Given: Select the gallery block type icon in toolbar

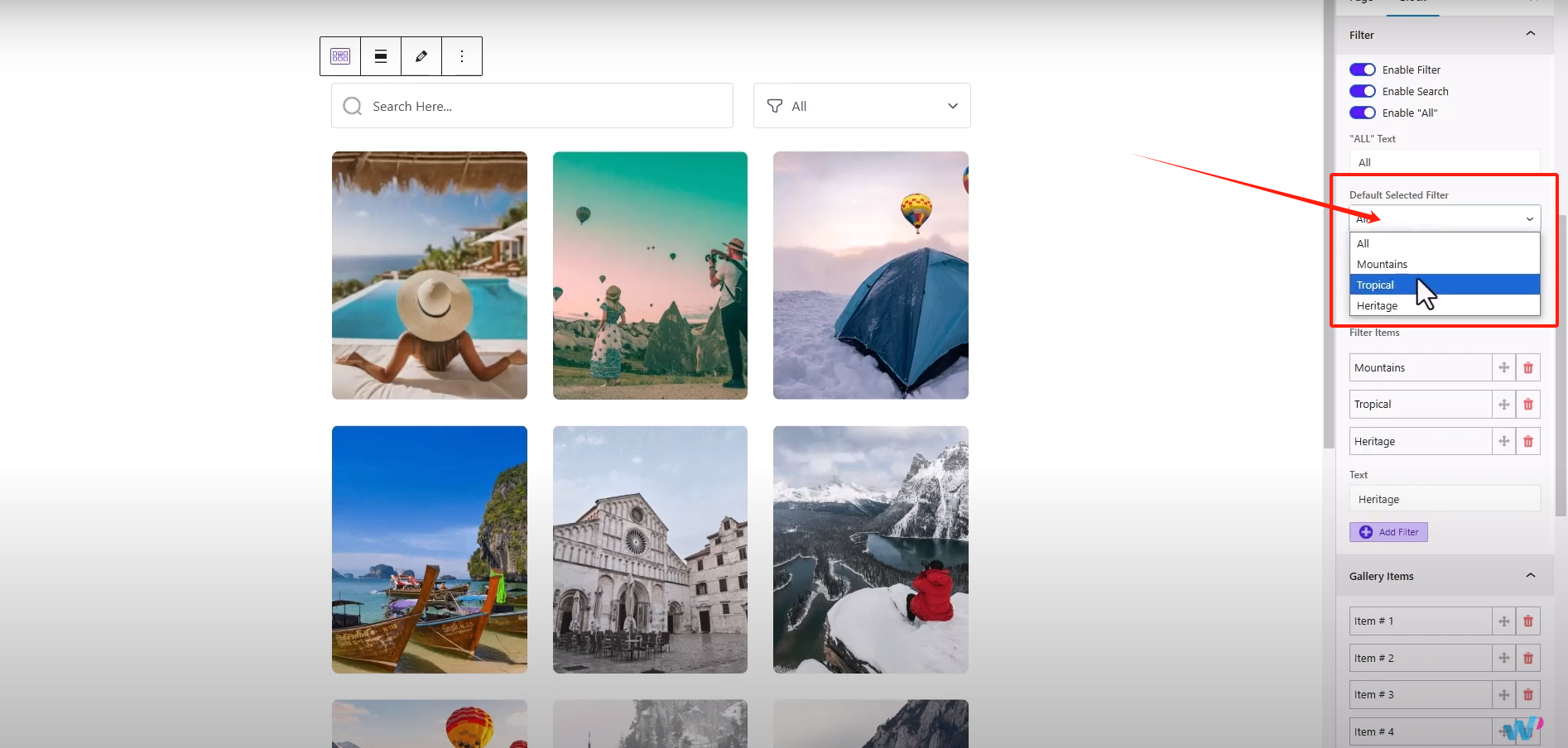Looking at the screenshot, I should click(339, 55).
